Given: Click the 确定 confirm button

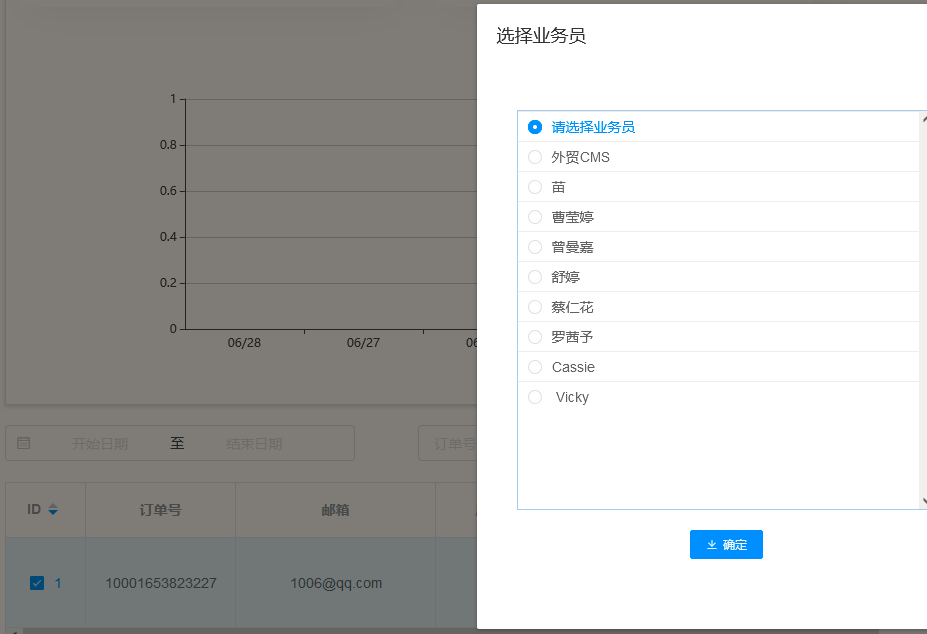Looking at the screenshot, I should click(x=726, y=545).
